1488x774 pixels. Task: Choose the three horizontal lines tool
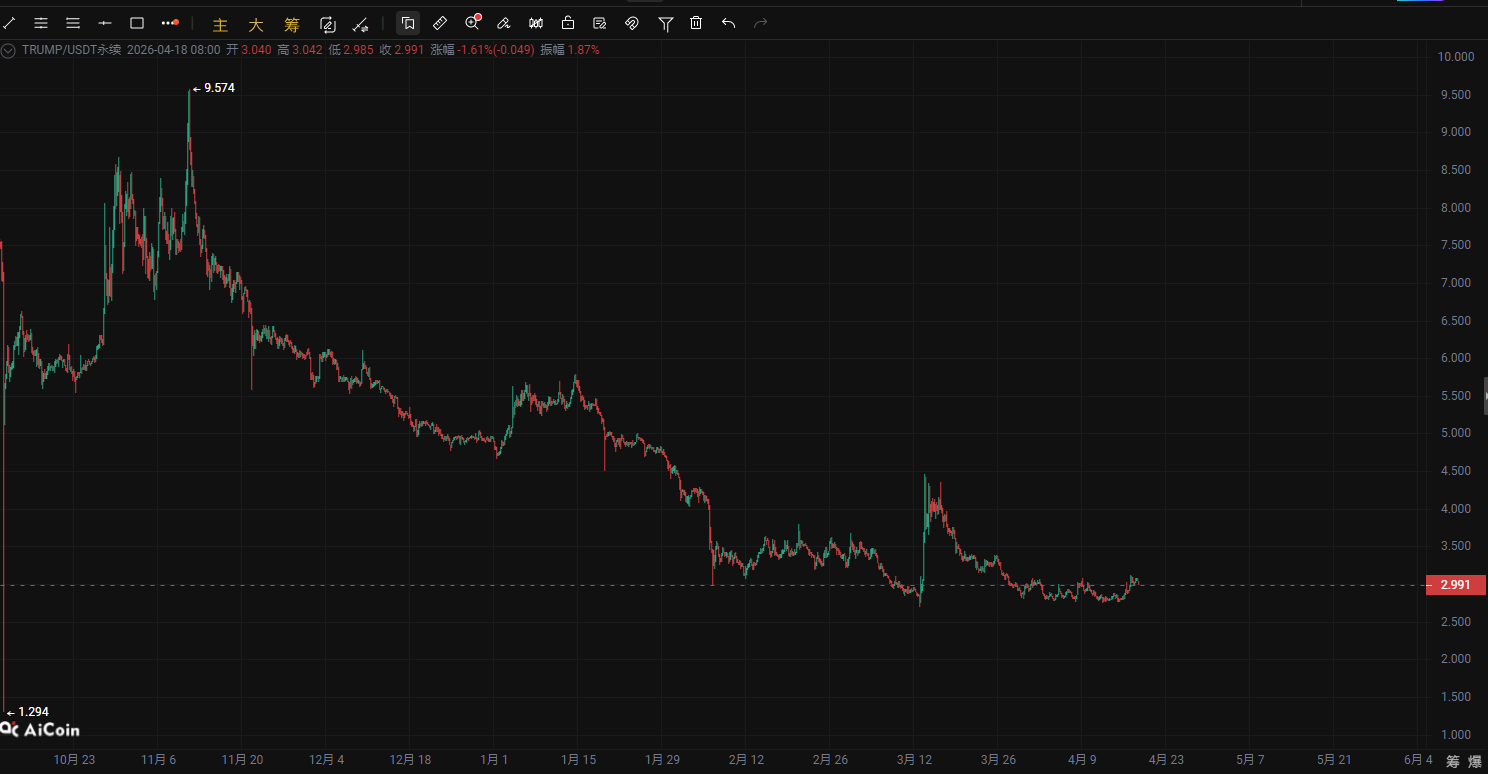(73, 22)
